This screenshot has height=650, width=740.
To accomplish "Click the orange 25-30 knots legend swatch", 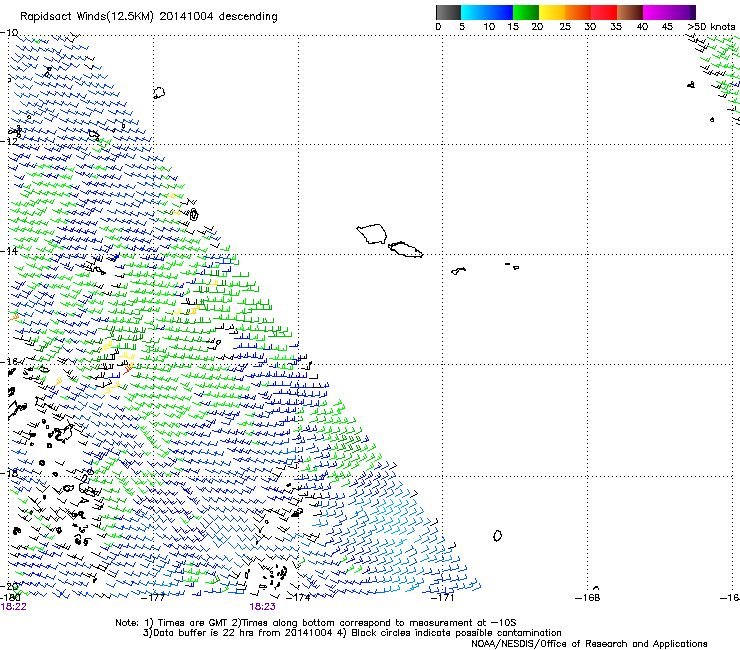I will click(x=578, y=12).
